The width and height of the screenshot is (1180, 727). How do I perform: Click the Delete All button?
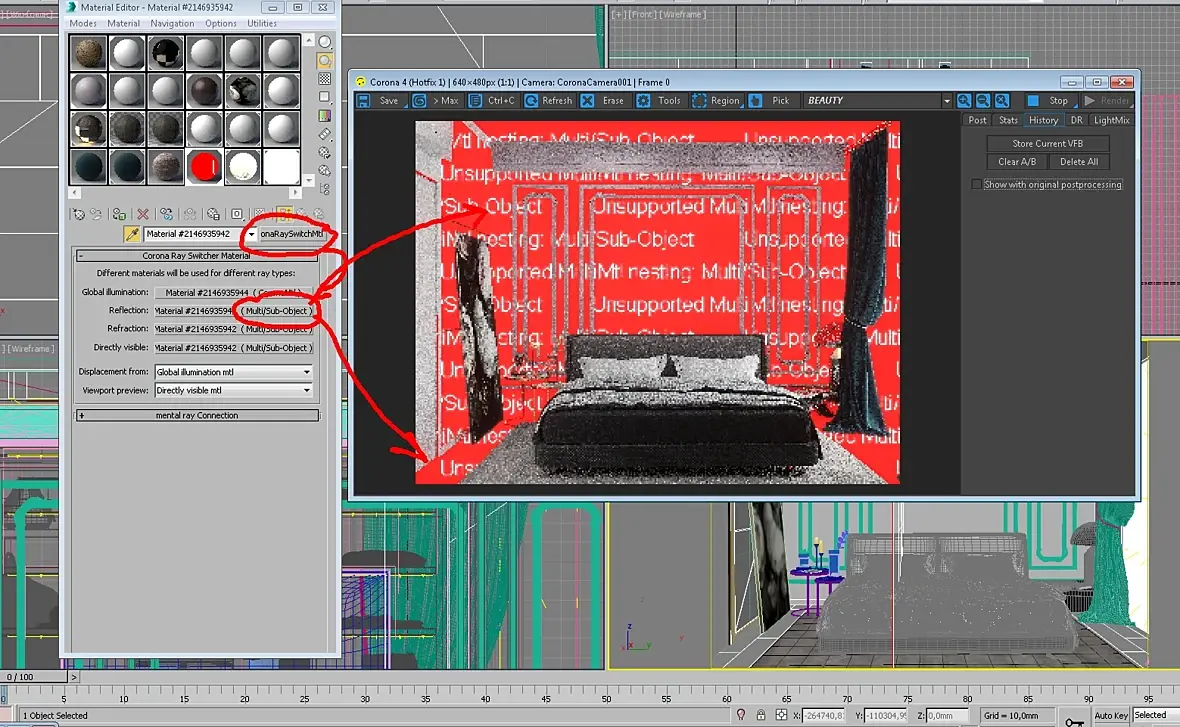pyautogui.click(x=1078, y=162)
